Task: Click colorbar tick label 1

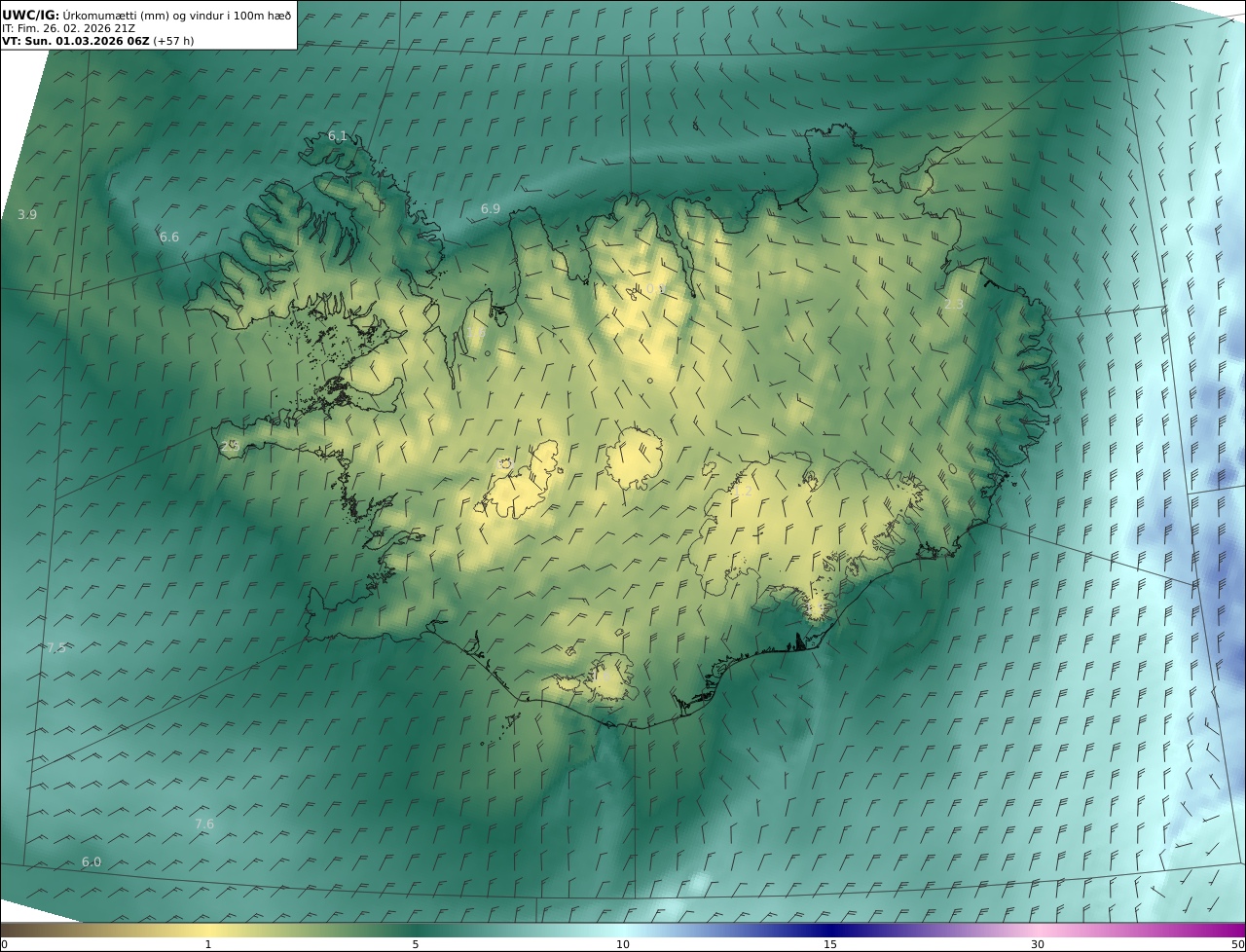Action: point(208,944)
